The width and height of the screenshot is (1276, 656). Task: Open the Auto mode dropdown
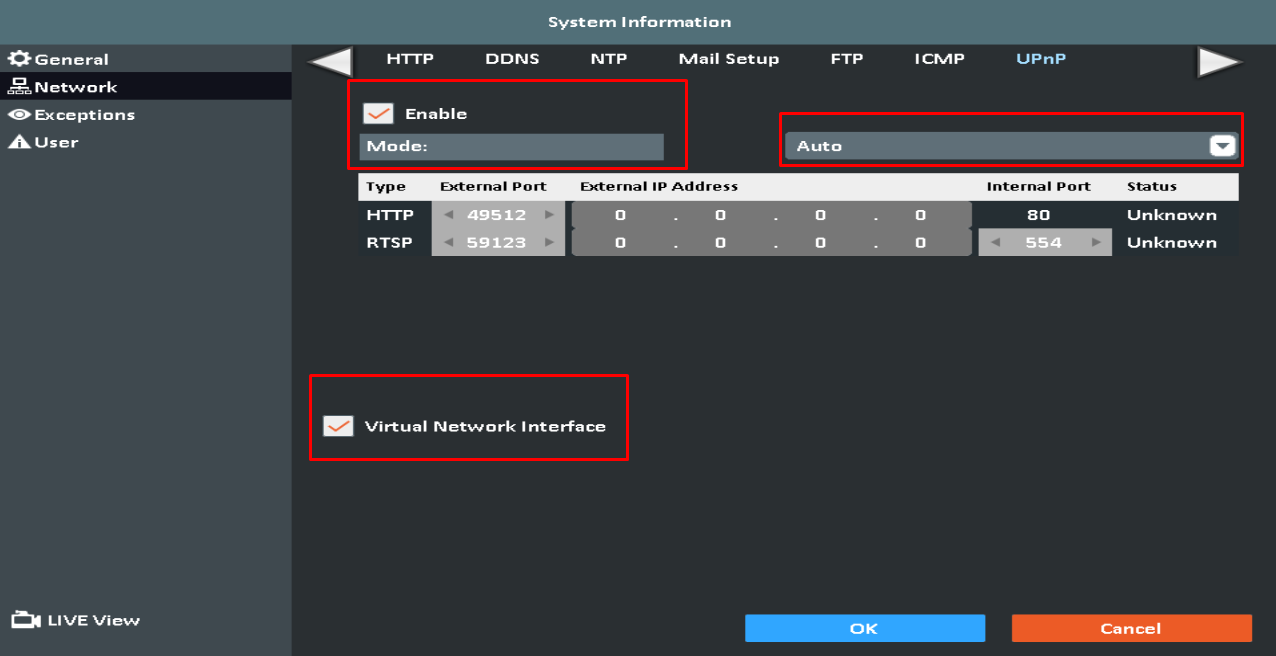[x=1011, y=146]
